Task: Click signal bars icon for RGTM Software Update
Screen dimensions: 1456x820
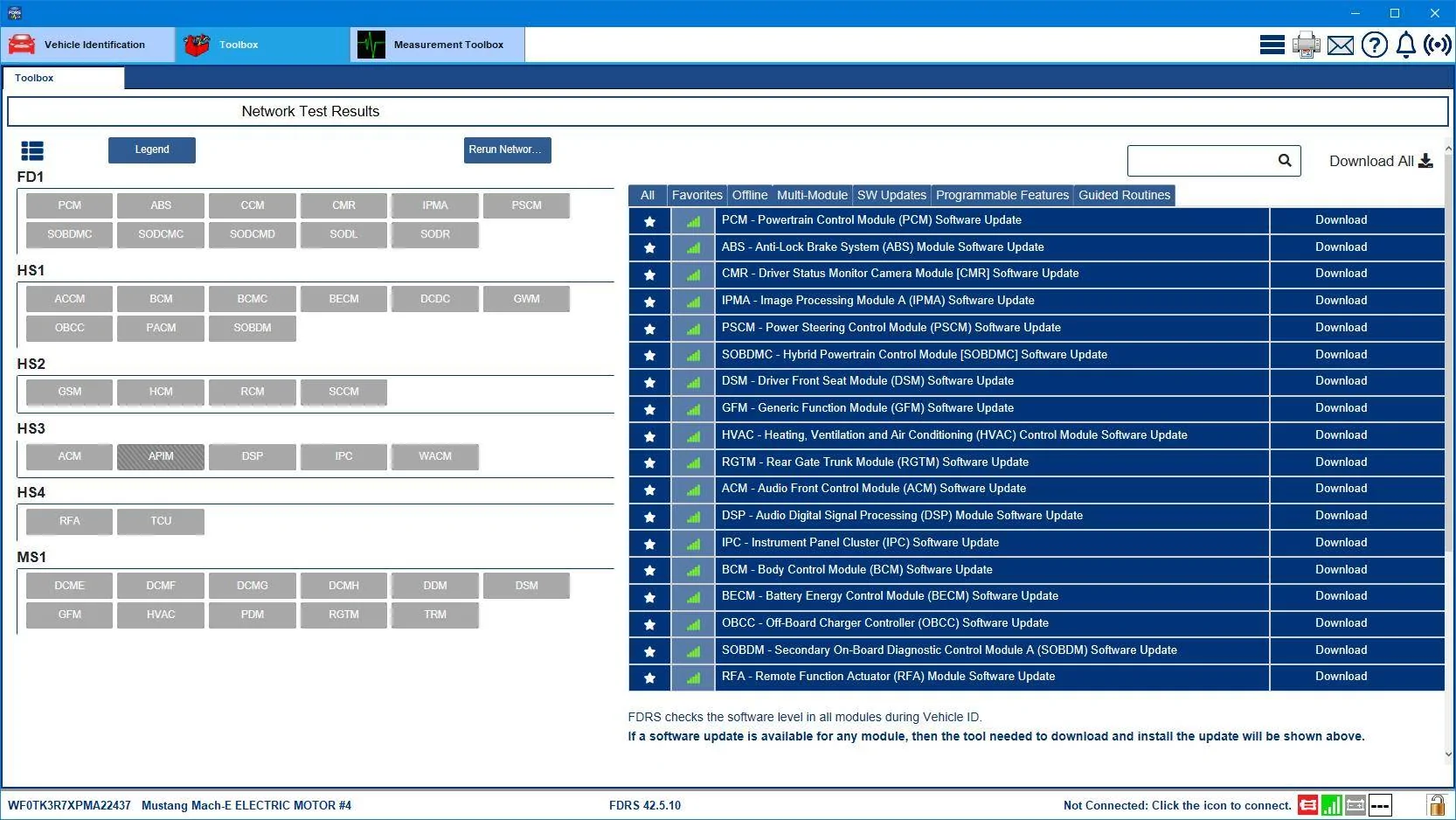Action: [693, 462]
